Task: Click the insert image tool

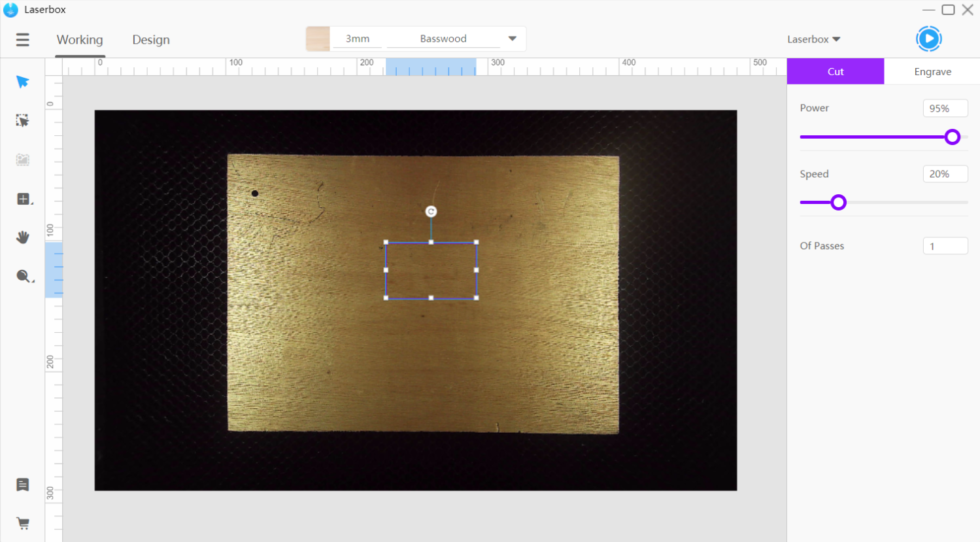Action: (x=23, y=160)
